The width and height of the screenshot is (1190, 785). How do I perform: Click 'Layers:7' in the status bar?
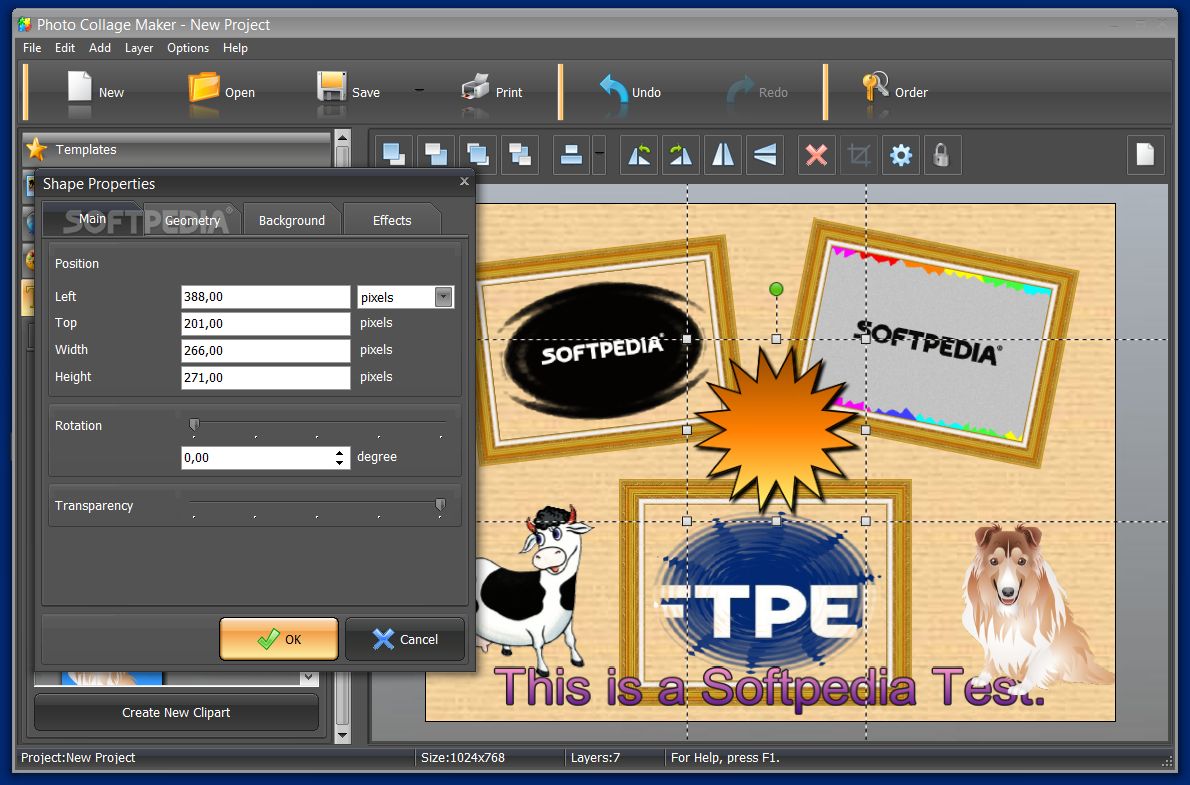(x=595, y=758)
